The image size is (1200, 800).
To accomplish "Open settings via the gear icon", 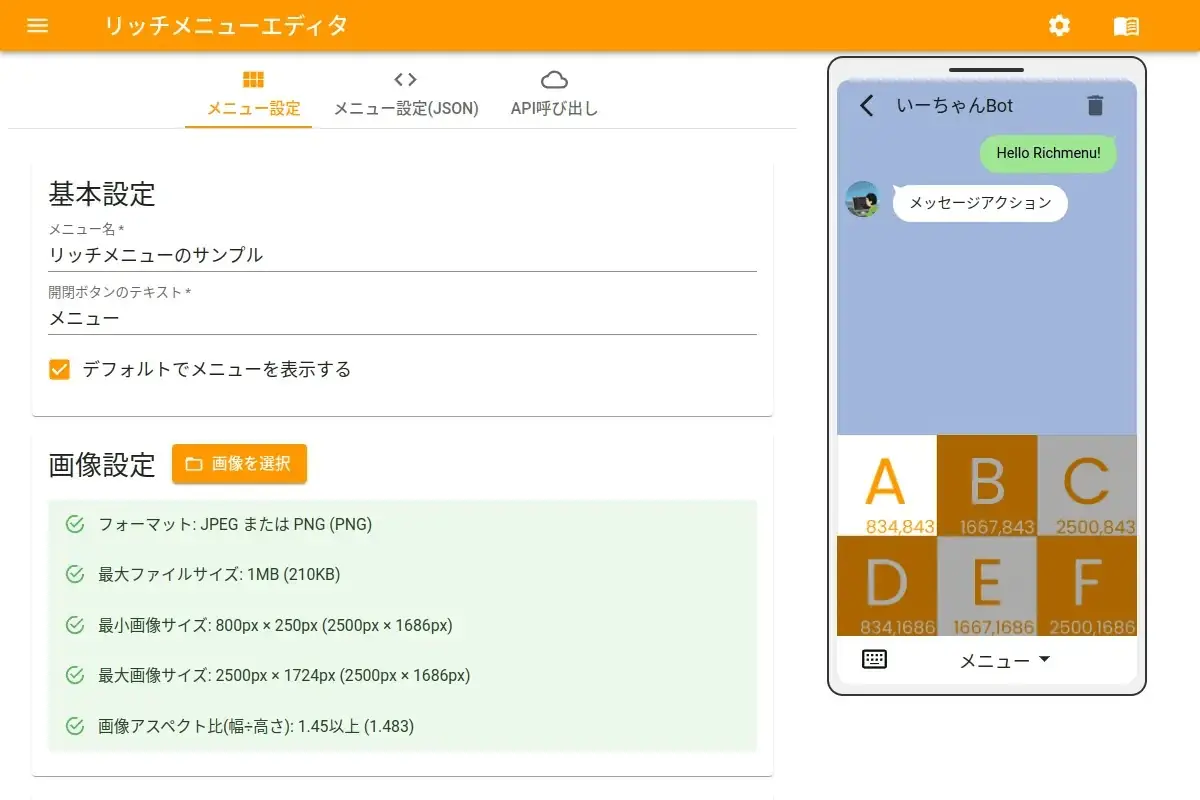I will [x=1059, y=26].
